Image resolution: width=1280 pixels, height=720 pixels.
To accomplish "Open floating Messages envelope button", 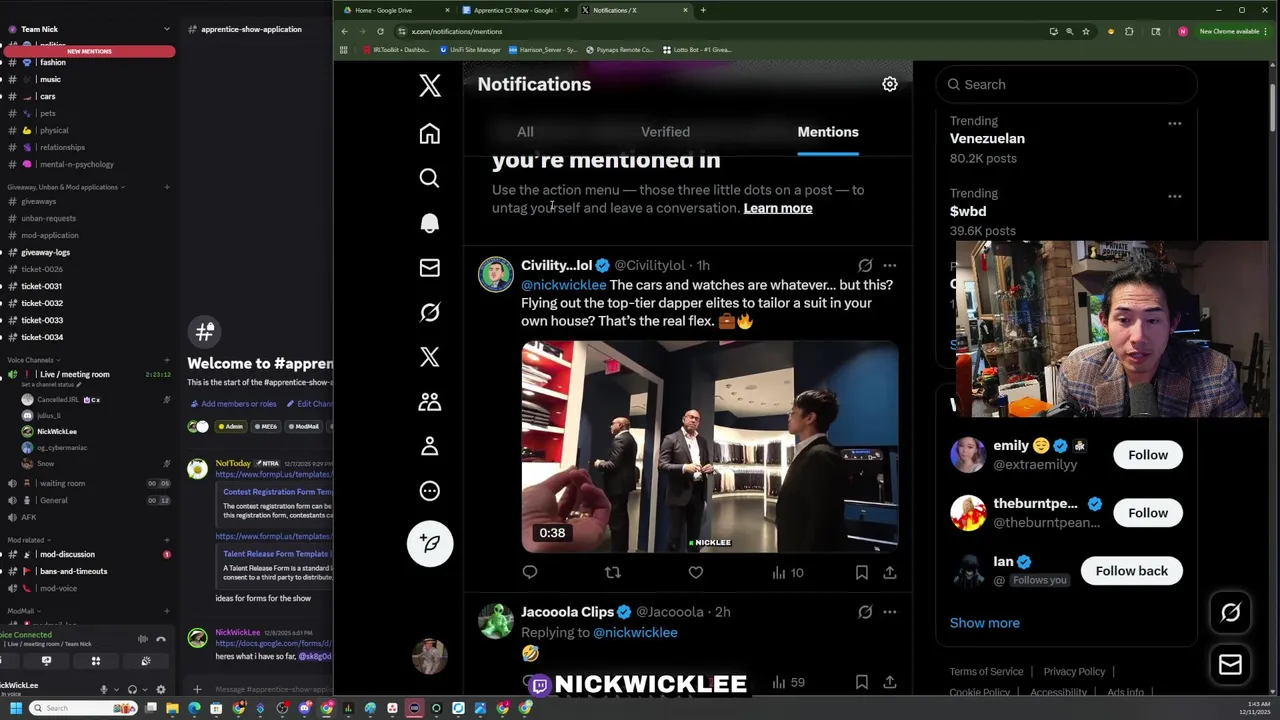I will (x=1230, y=665).
